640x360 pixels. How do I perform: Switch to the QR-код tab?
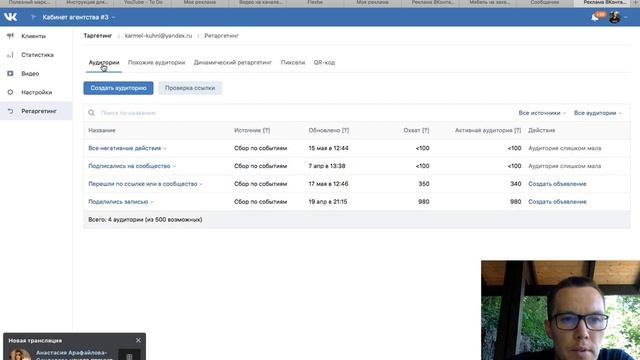pyautogui.click(x=324, y=62)
